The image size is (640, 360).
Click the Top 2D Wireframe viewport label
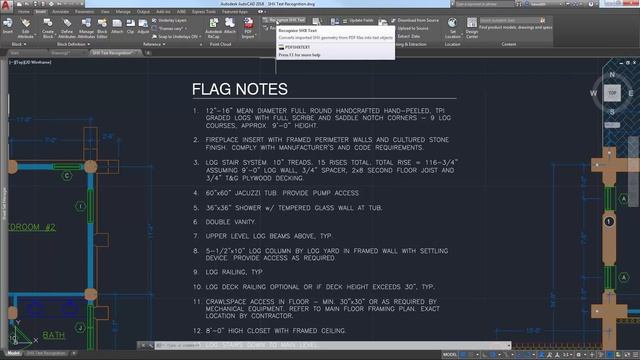(x=31, y=62)
